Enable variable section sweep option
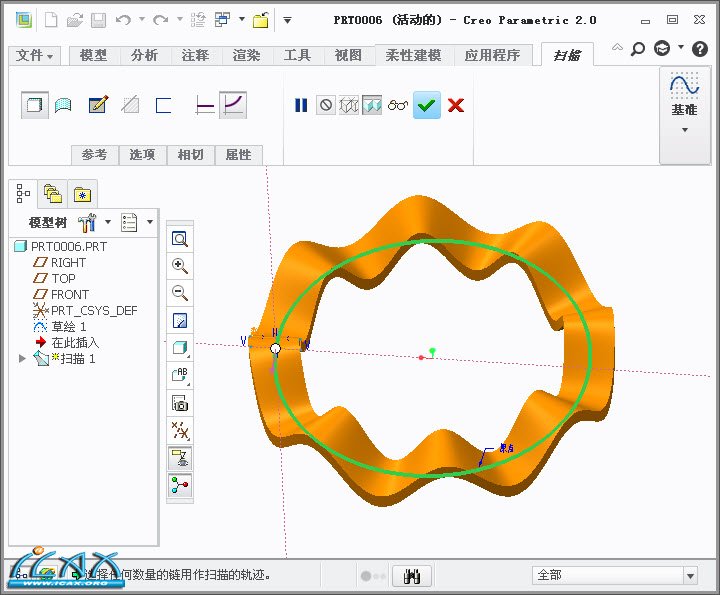The height and width of the screenshot is (595, 720). click(x=233, y=105)
